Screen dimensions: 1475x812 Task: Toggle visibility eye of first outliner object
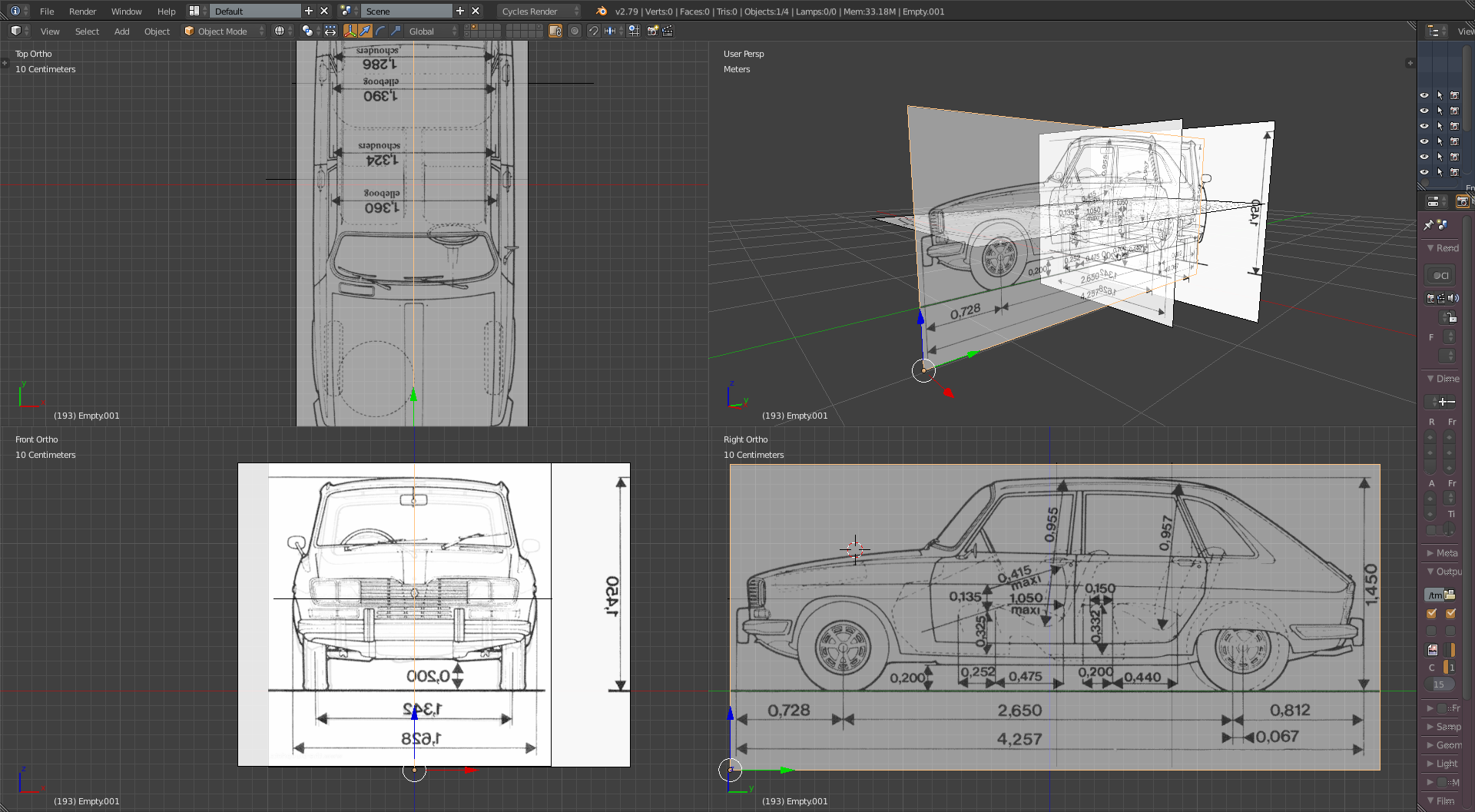coord(1424,95)
